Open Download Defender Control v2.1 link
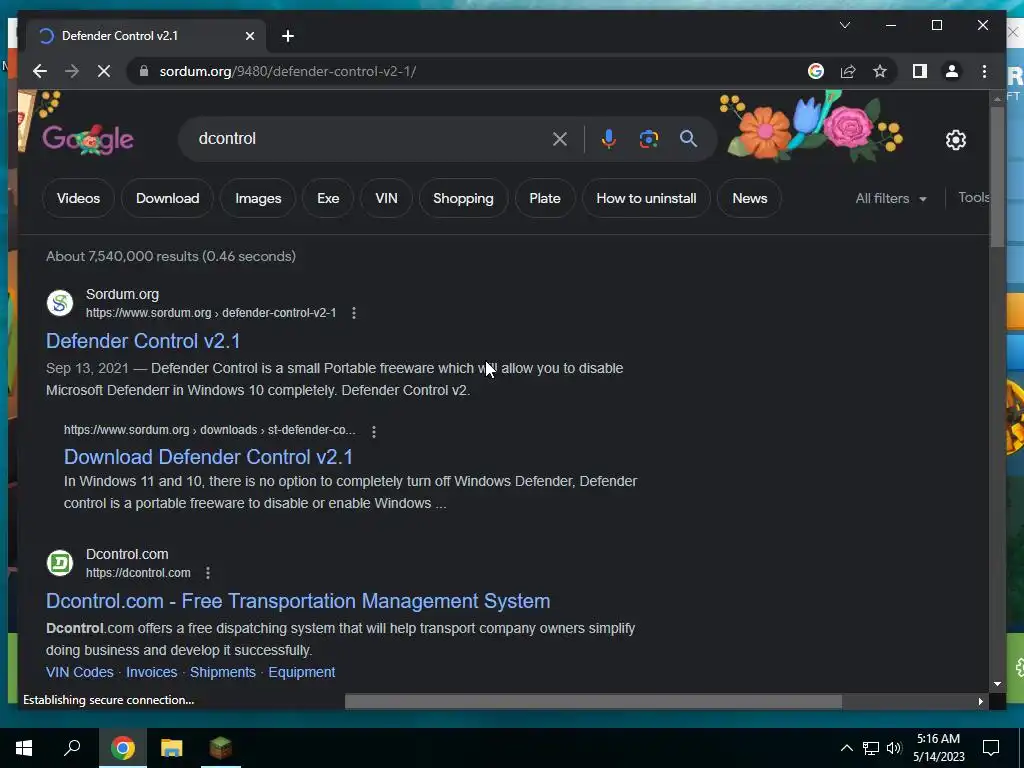 pyautogui.click(x=208, y=456)
